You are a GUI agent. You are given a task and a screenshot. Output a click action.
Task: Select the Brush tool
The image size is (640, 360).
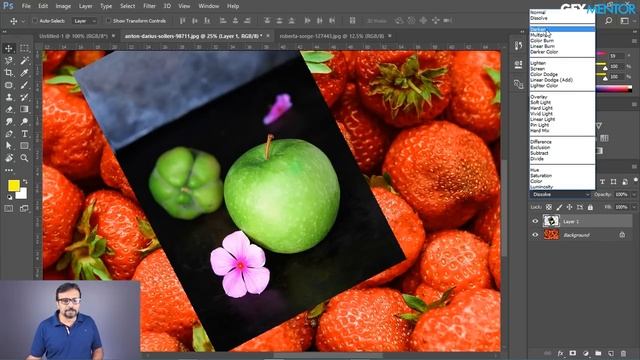point(24,85)
